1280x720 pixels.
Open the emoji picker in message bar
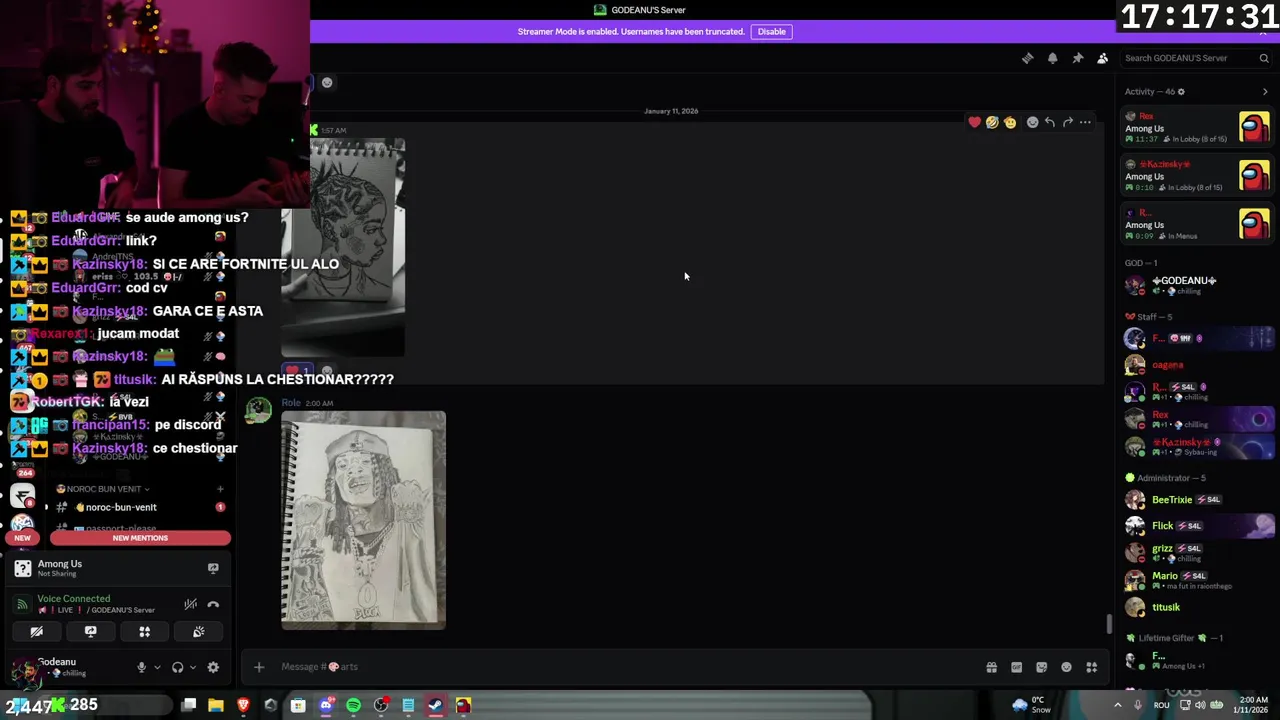pyautogui.click(x=1066, y=667)
